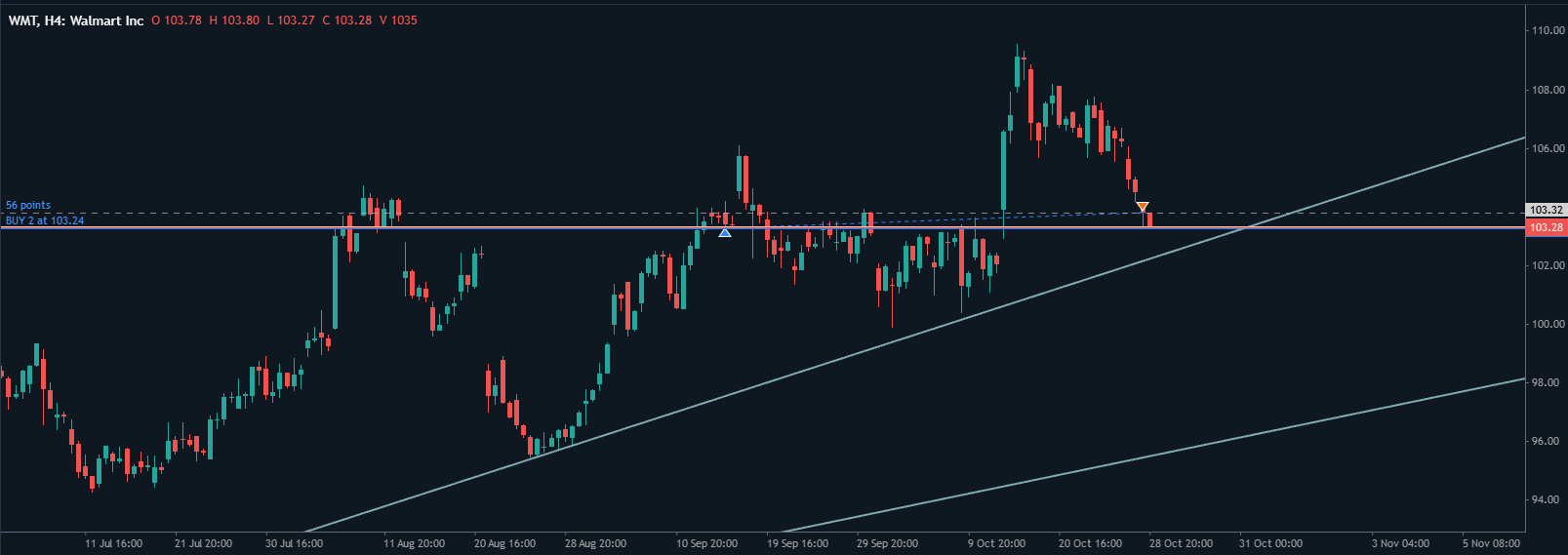1568x555 pixels.
Task: Click the 20 Aug 16:00 time label
Action: [x=504, y=543]
